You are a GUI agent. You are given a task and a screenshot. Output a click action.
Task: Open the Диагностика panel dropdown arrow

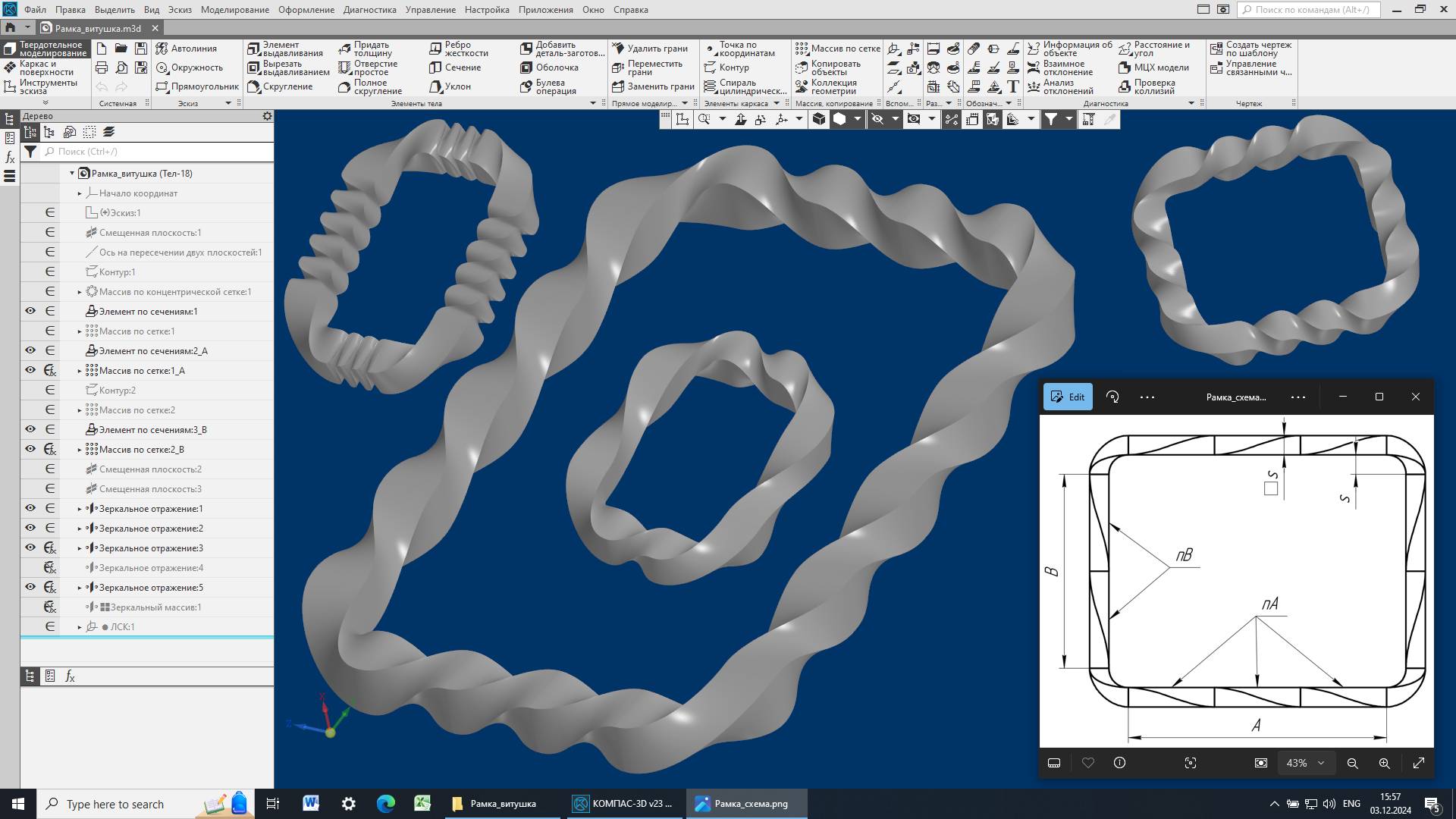(x=1191, y=103)
